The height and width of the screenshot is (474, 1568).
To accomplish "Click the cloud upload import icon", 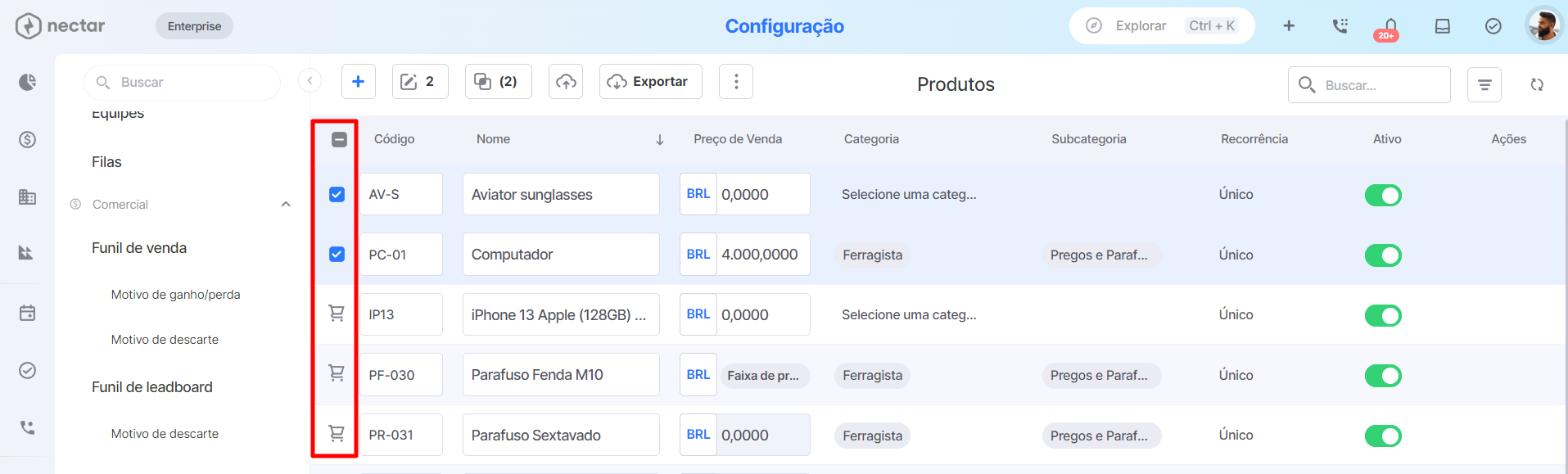I will point(566,81).
